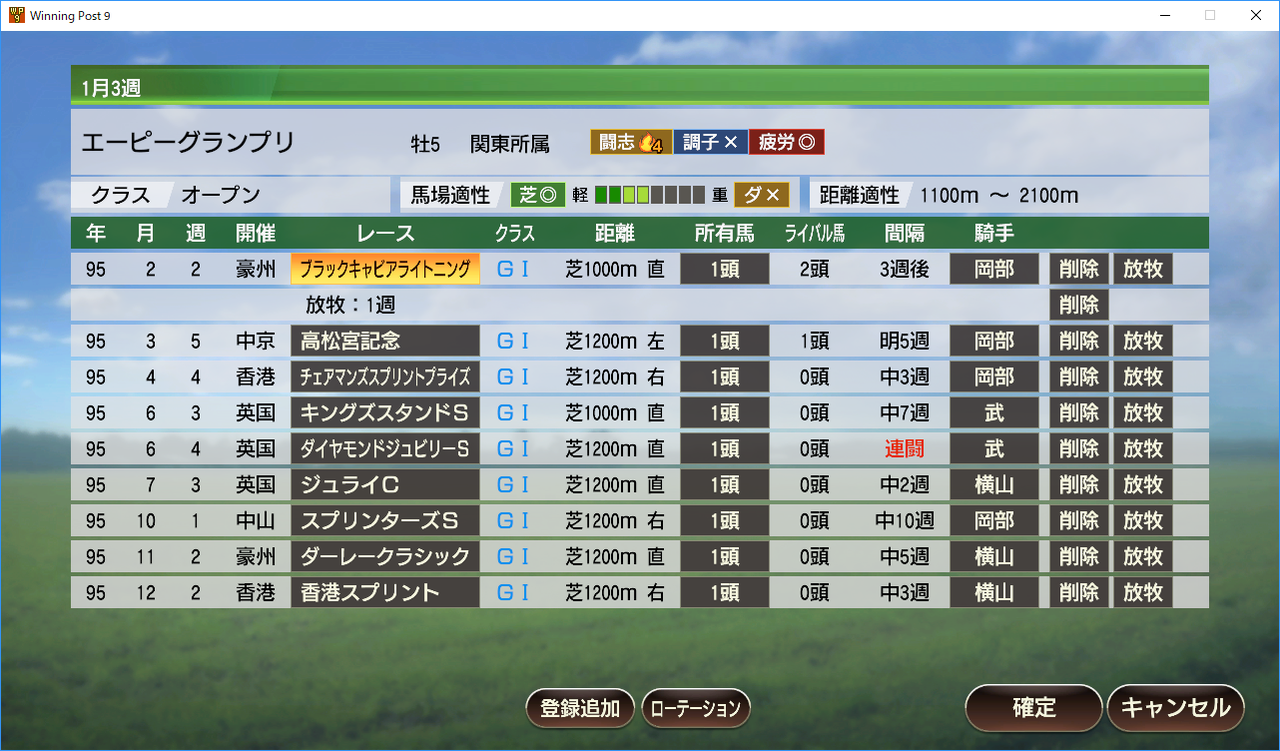Viewport: 1280px width, 751px height.
Task: Change jockey 岡部 for 高松宮記念
Action: 994,341
